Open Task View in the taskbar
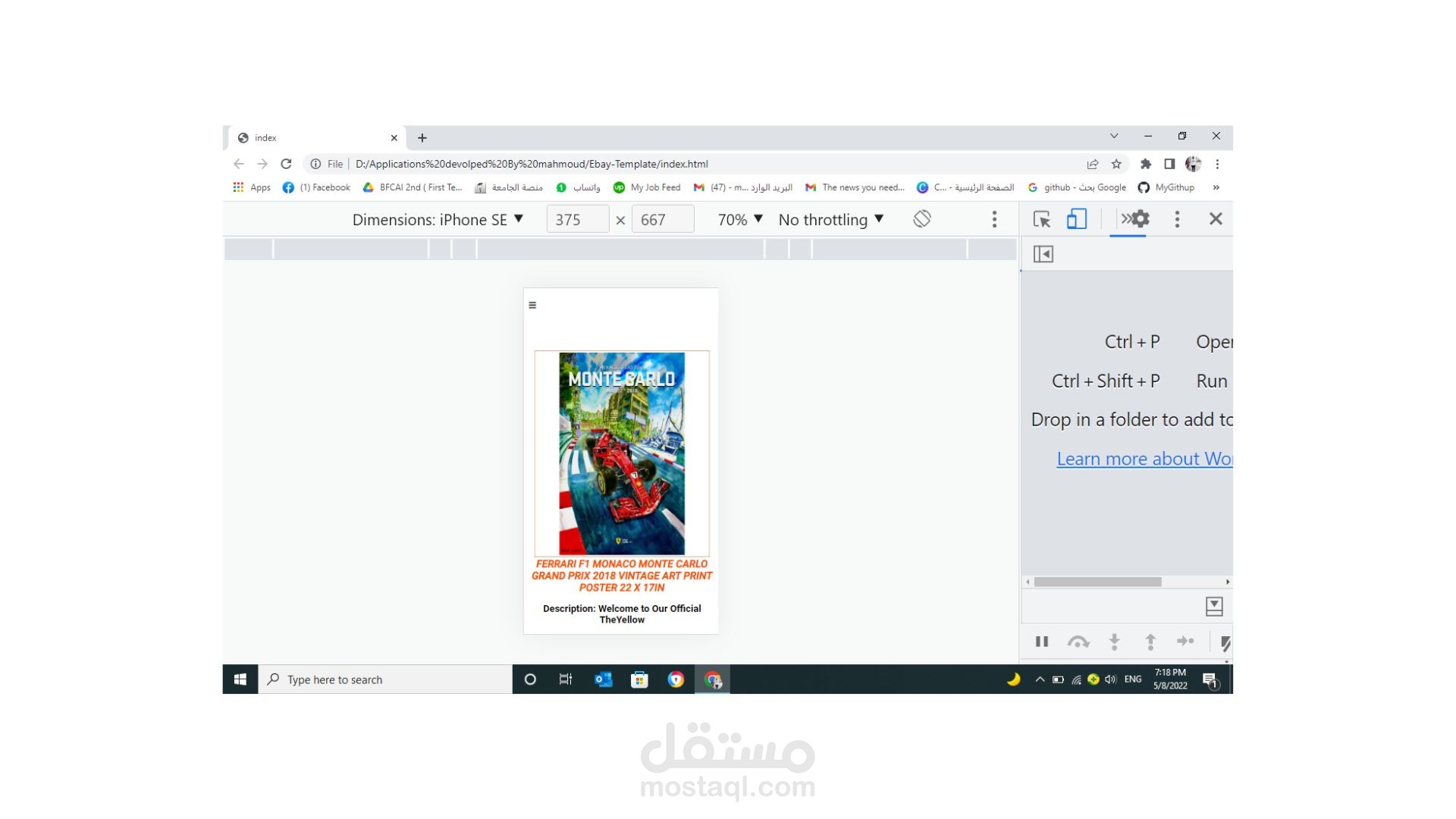Screen dimensions: 1456x819 click(x=566, y=679)
